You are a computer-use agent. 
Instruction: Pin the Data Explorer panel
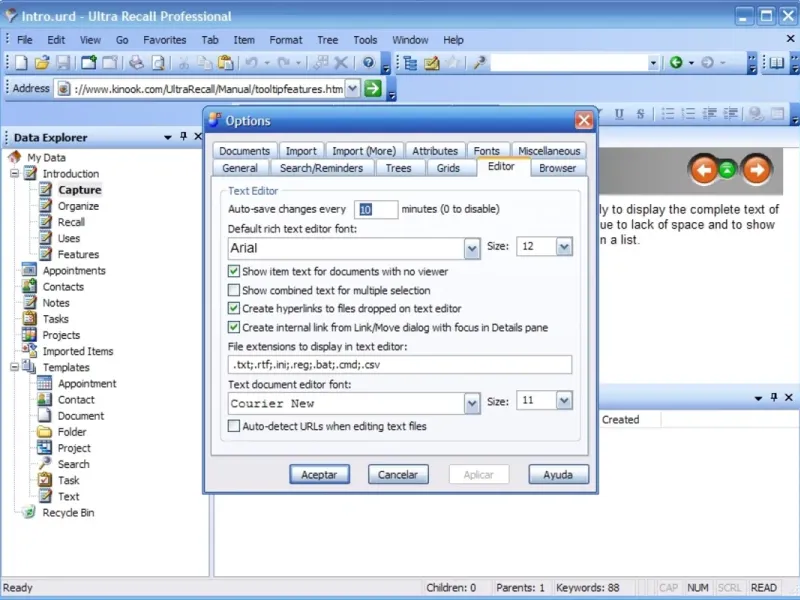pos(183,137)
